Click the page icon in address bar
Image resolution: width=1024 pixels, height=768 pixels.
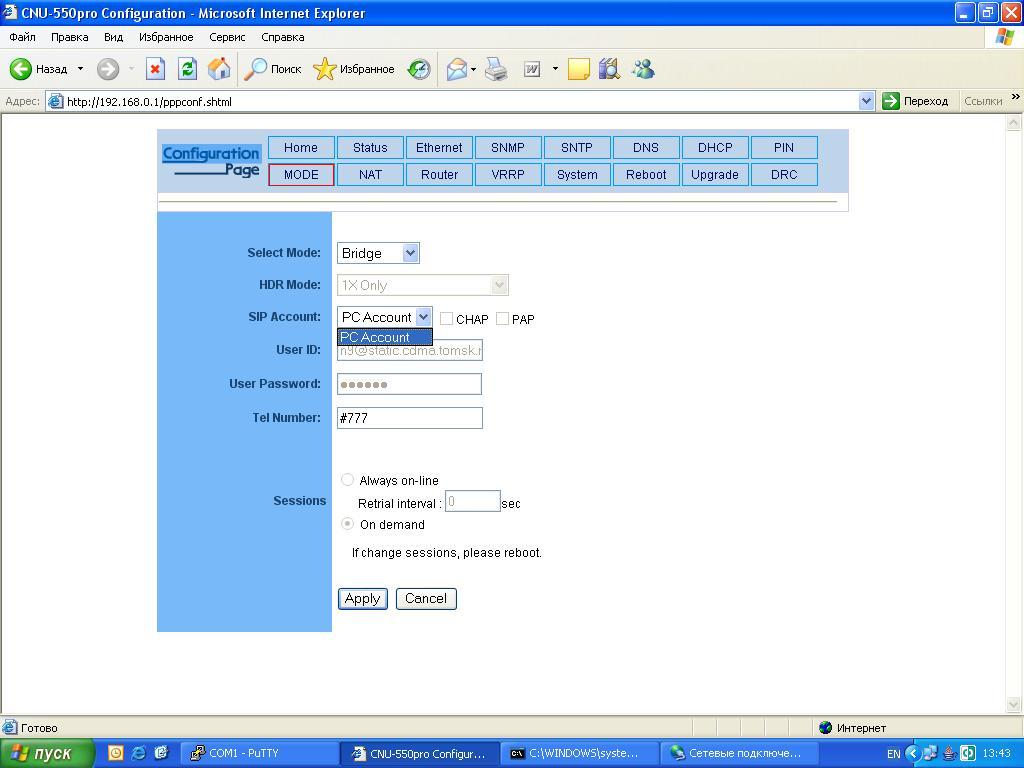[56, 101]
